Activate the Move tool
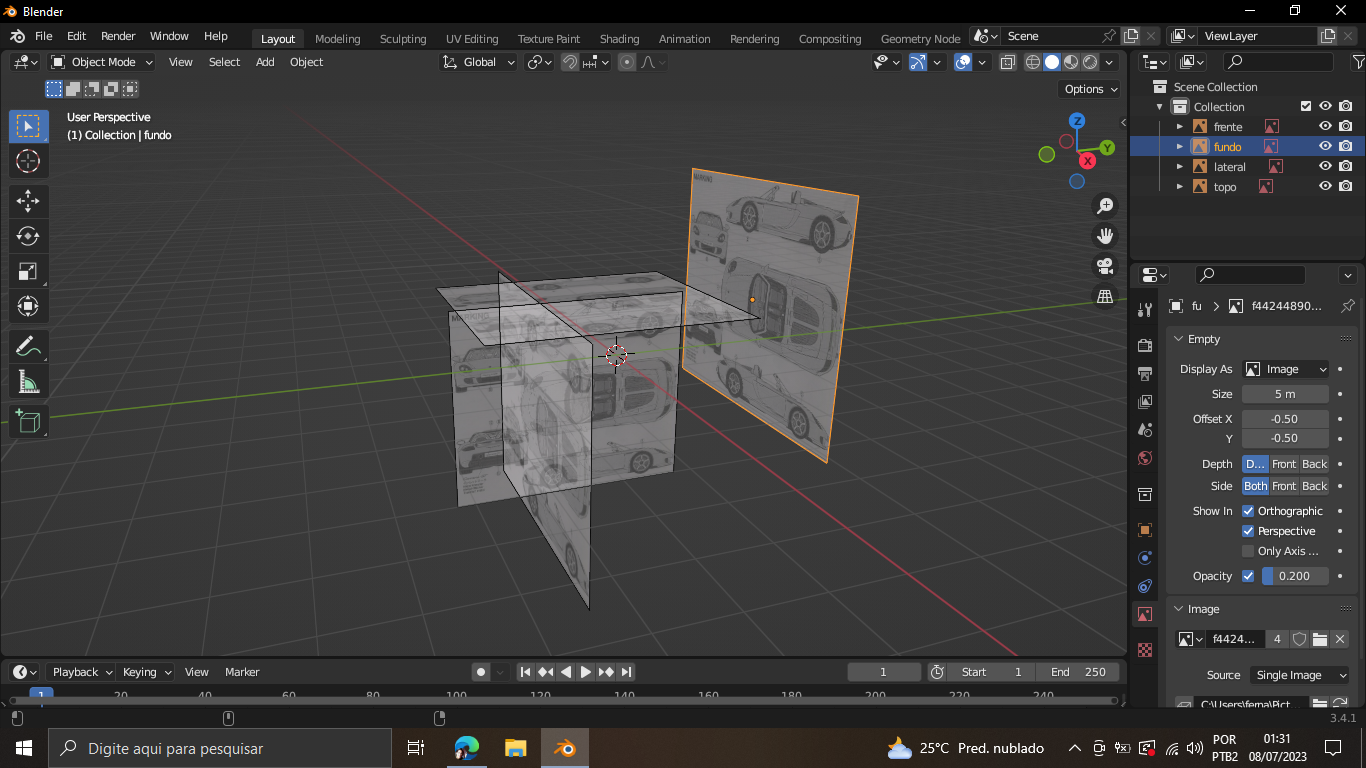This screenshot has height=768, width=1366. pyautogui.click(x=28, y=200)
